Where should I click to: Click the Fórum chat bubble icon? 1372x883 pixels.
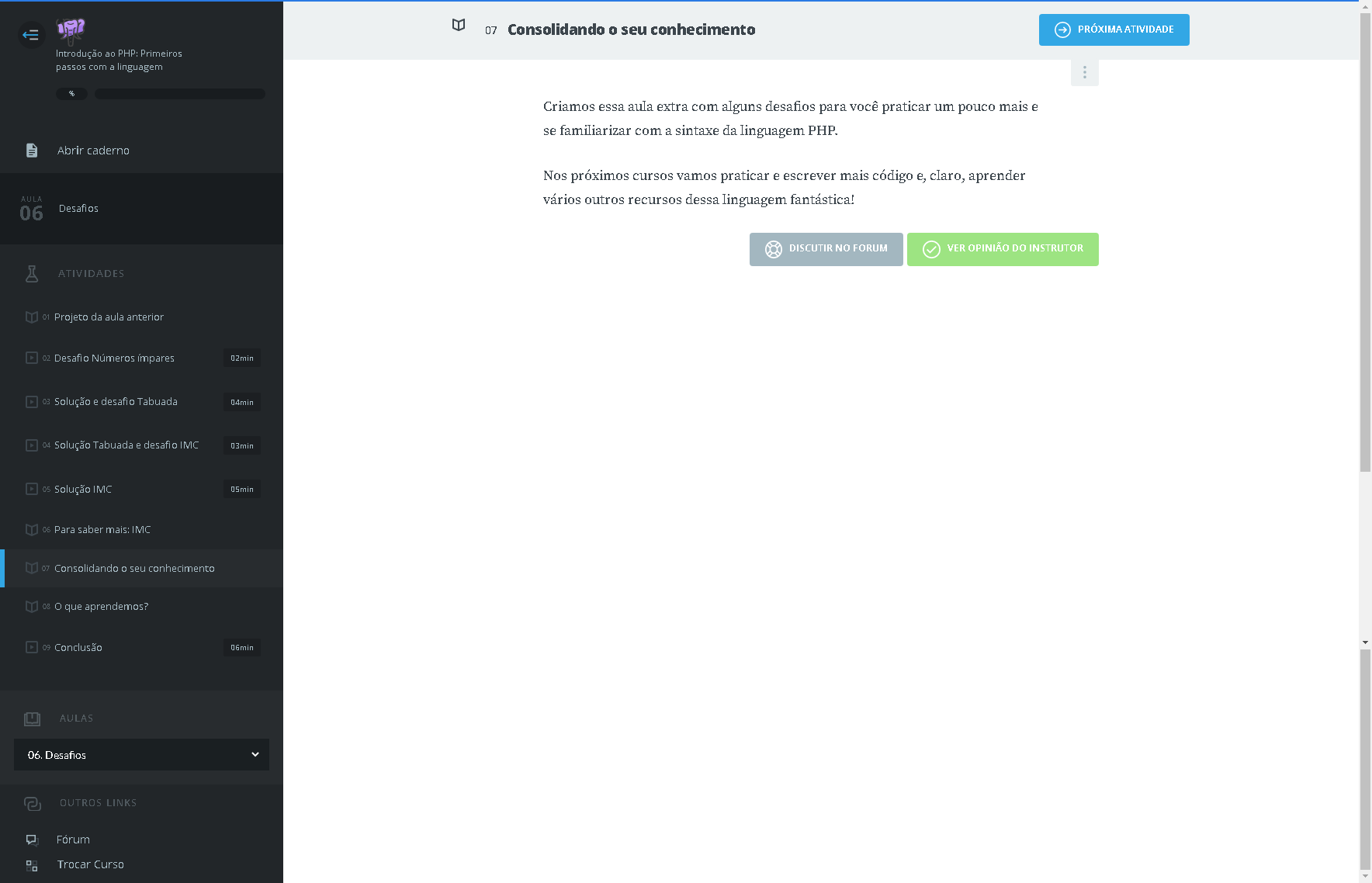point(32,840)
